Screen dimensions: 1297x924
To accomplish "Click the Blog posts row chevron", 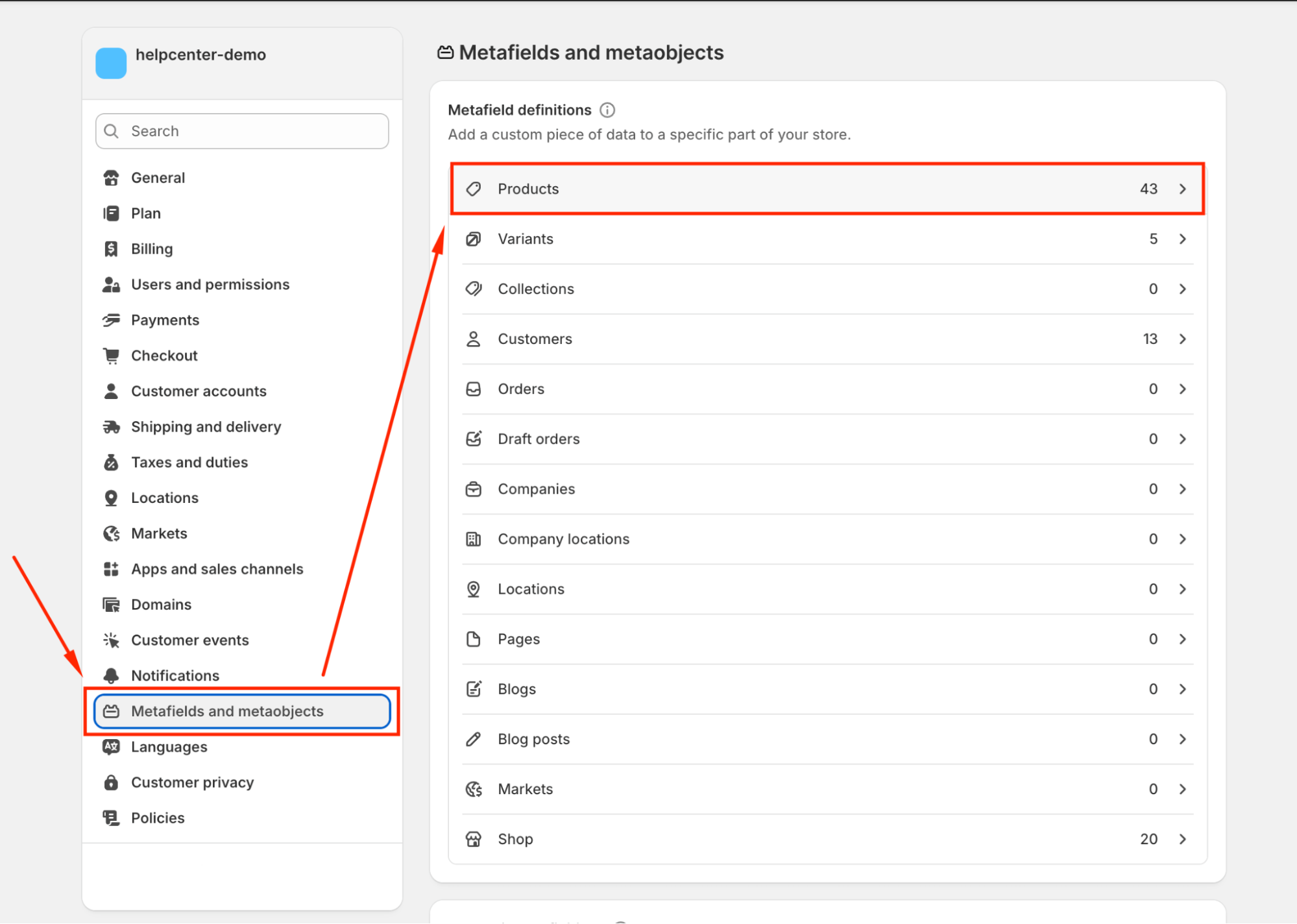I will [1183, 739].
